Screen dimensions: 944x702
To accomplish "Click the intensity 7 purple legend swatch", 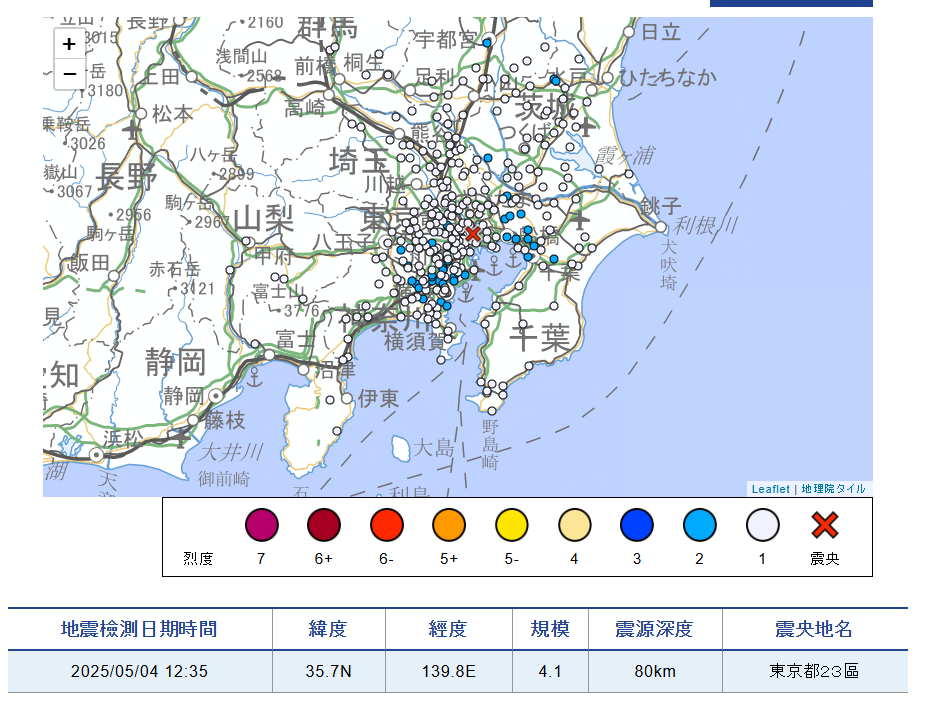I will coord(261,524).
